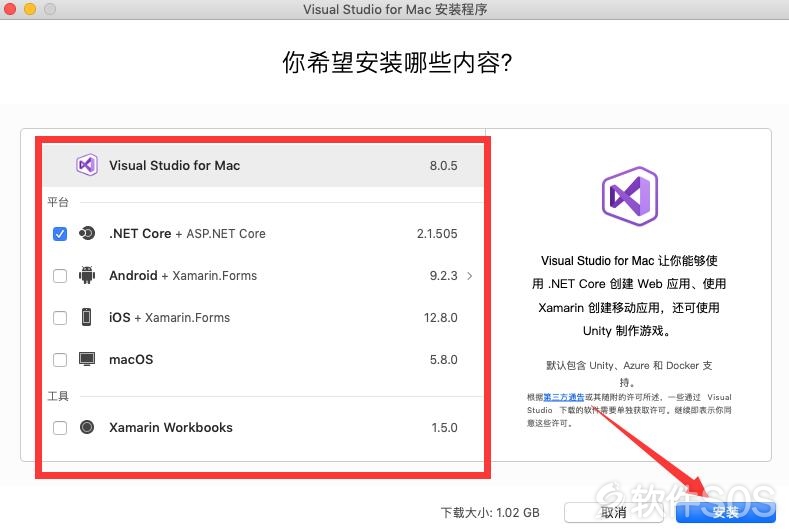789x529 pixels.
Task: Click the 工具 section heading
Action: coord(58,396)
